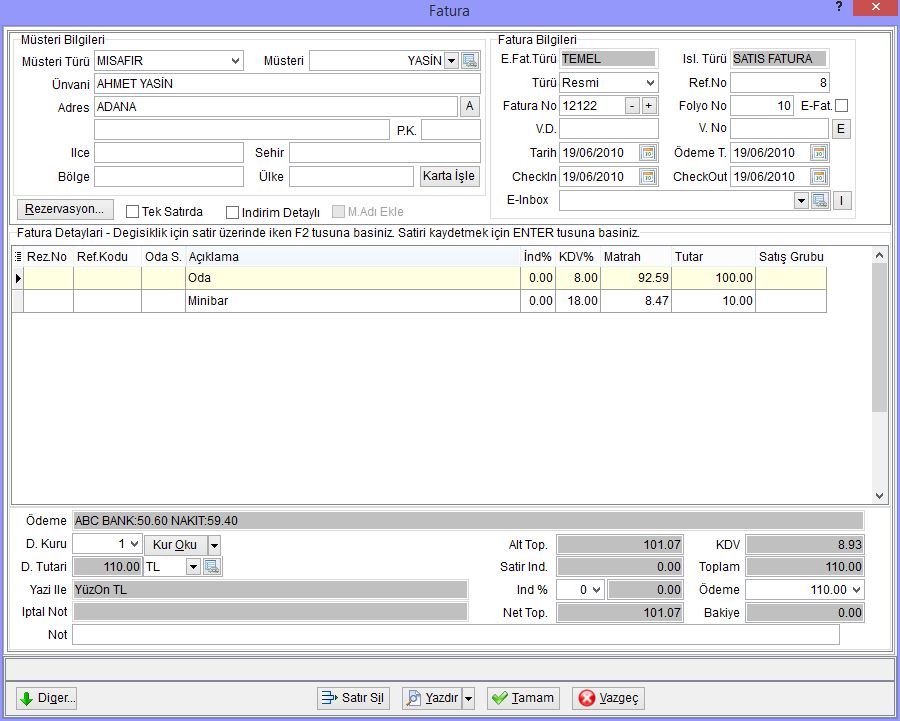Click Satır Sil to delete row
The width and height of the screenshot is (900, 721).
tap(354, 698)
